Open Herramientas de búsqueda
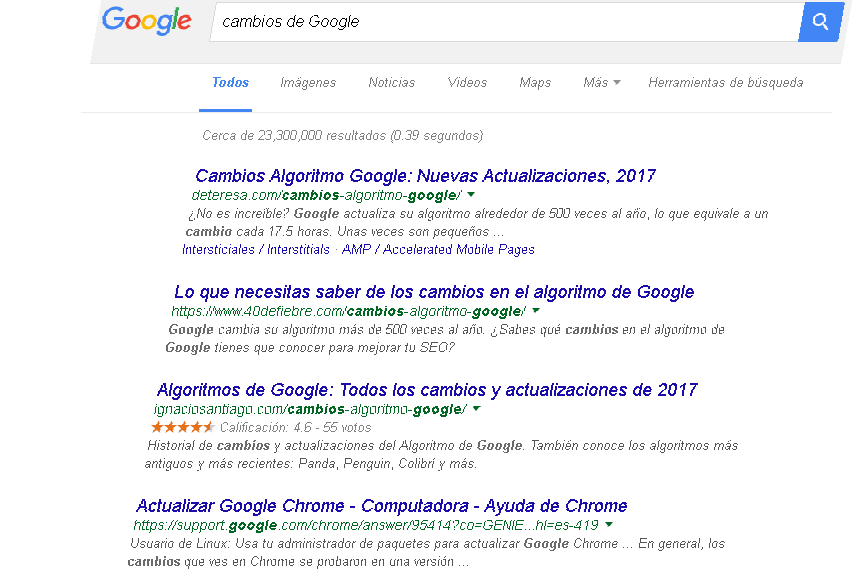Screen dimensions: 852x575 point(725,83)
